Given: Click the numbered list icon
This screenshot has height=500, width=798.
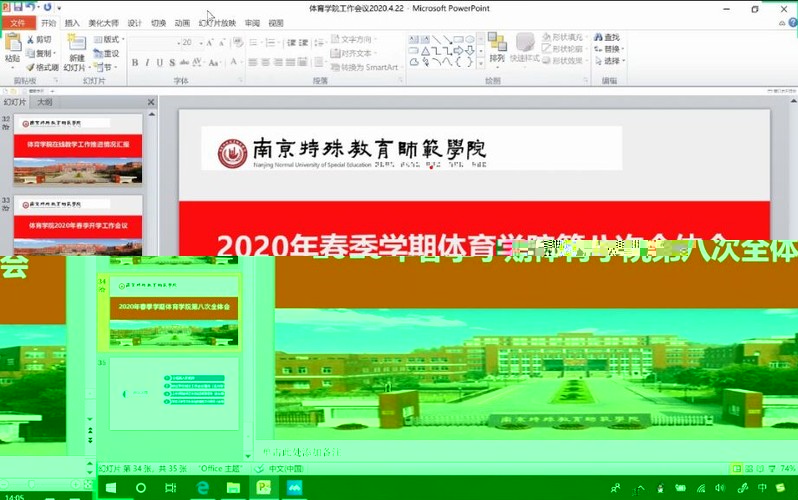Looking at the screenshot, I should pyautogui.click(x=272, y=43).
